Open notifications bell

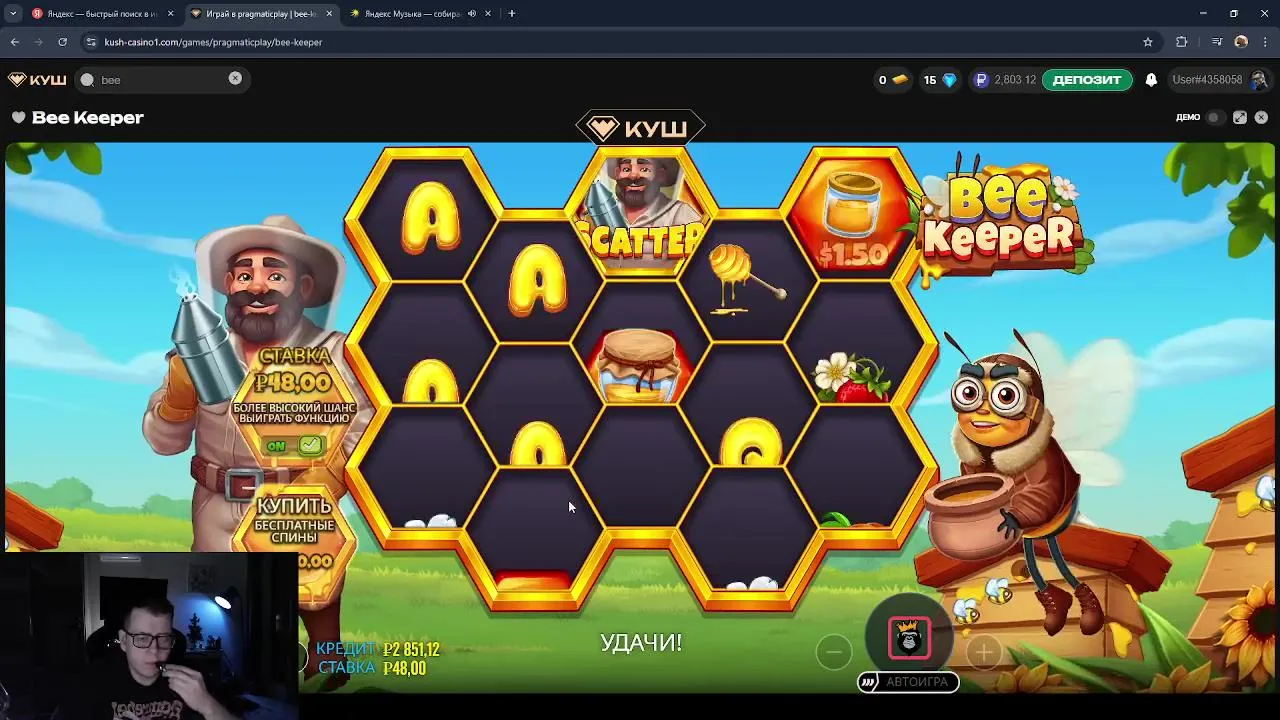coord(1151,80)
